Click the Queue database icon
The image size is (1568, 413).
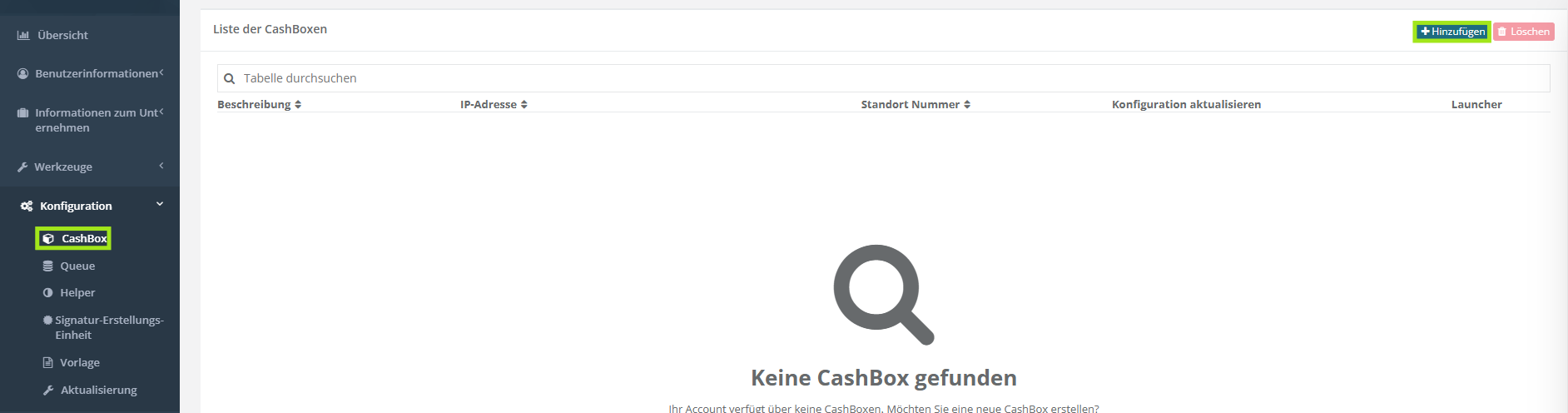click(x=48, y=266)
